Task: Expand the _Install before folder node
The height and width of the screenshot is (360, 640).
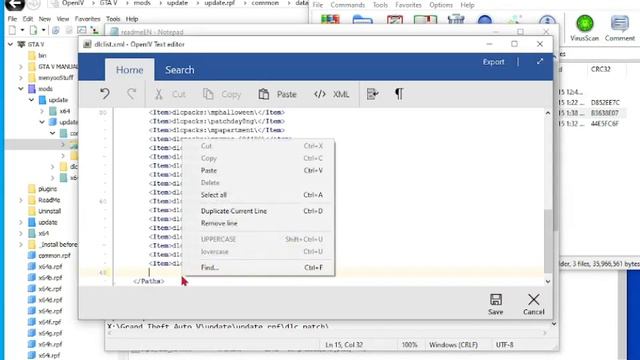Action: click(x=21, y=244)
